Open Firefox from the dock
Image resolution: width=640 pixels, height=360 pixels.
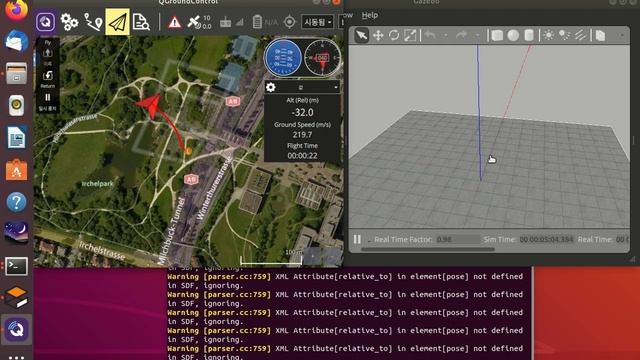[x=16, y=11]
